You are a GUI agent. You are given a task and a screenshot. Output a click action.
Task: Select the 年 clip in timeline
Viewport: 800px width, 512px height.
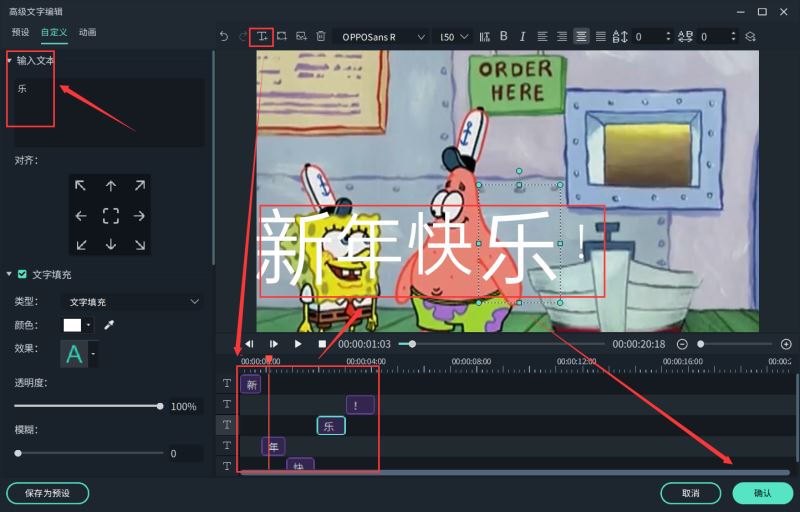[x=273, y=447]
